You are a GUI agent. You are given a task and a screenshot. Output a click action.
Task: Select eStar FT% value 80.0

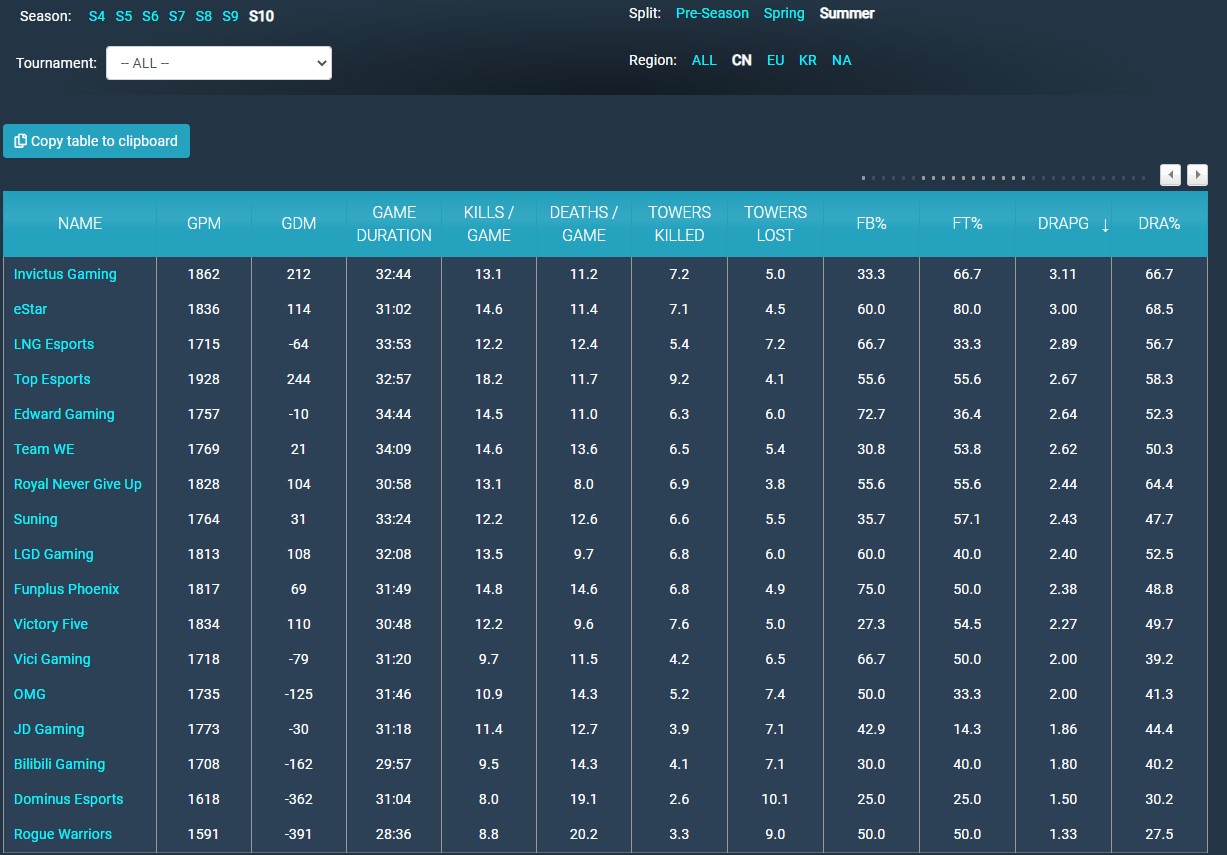pos(967,309)
